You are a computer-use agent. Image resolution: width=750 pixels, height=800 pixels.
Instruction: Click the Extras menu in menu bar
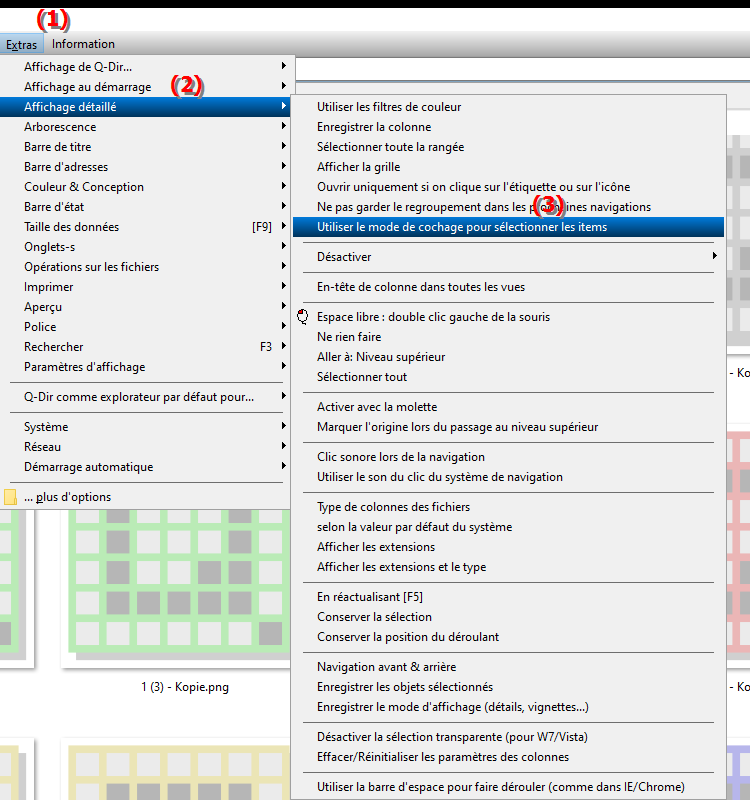tap(21, 44)
